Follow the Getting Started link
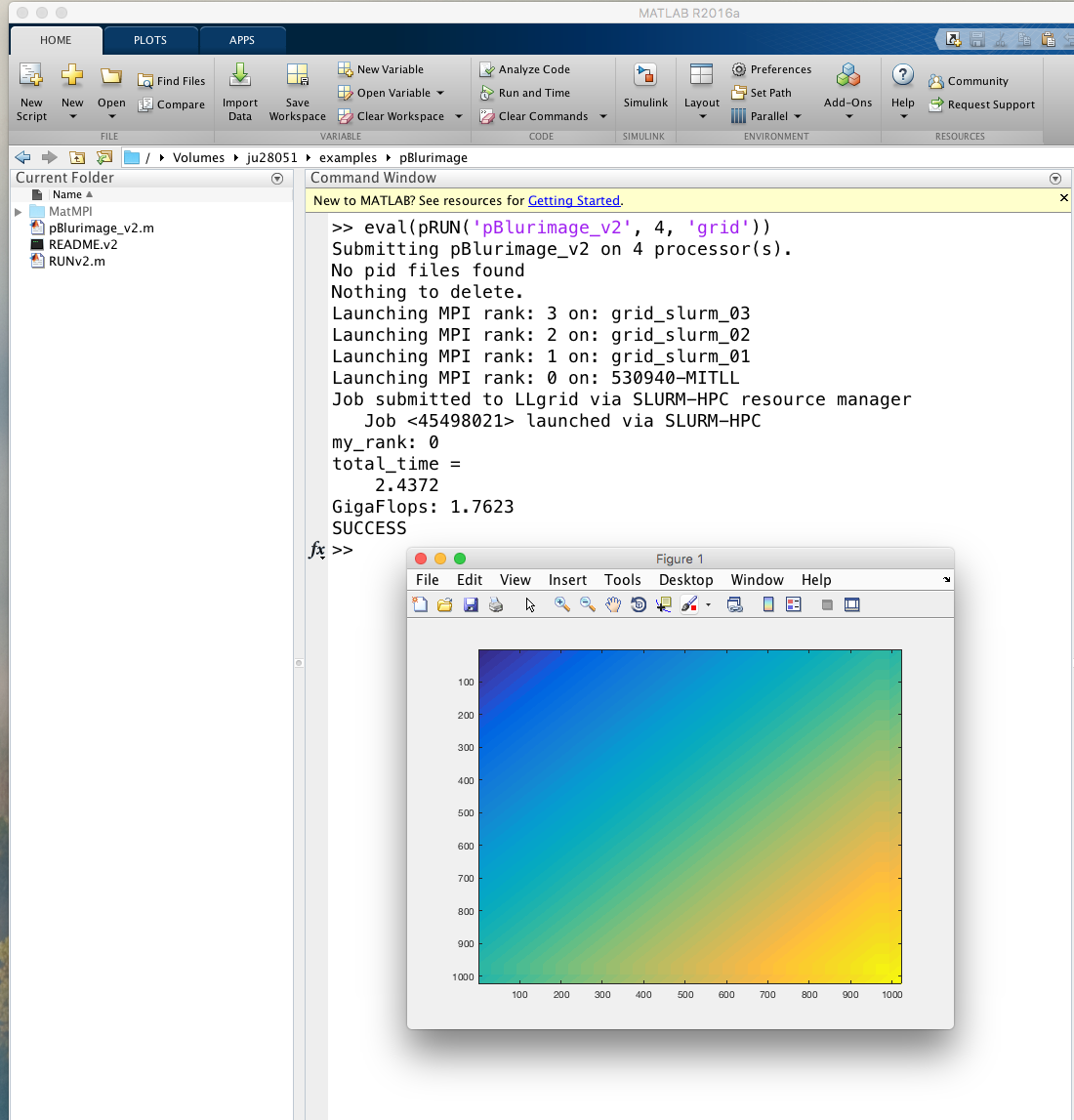The image size is (1074, 1120). [573, 200]
